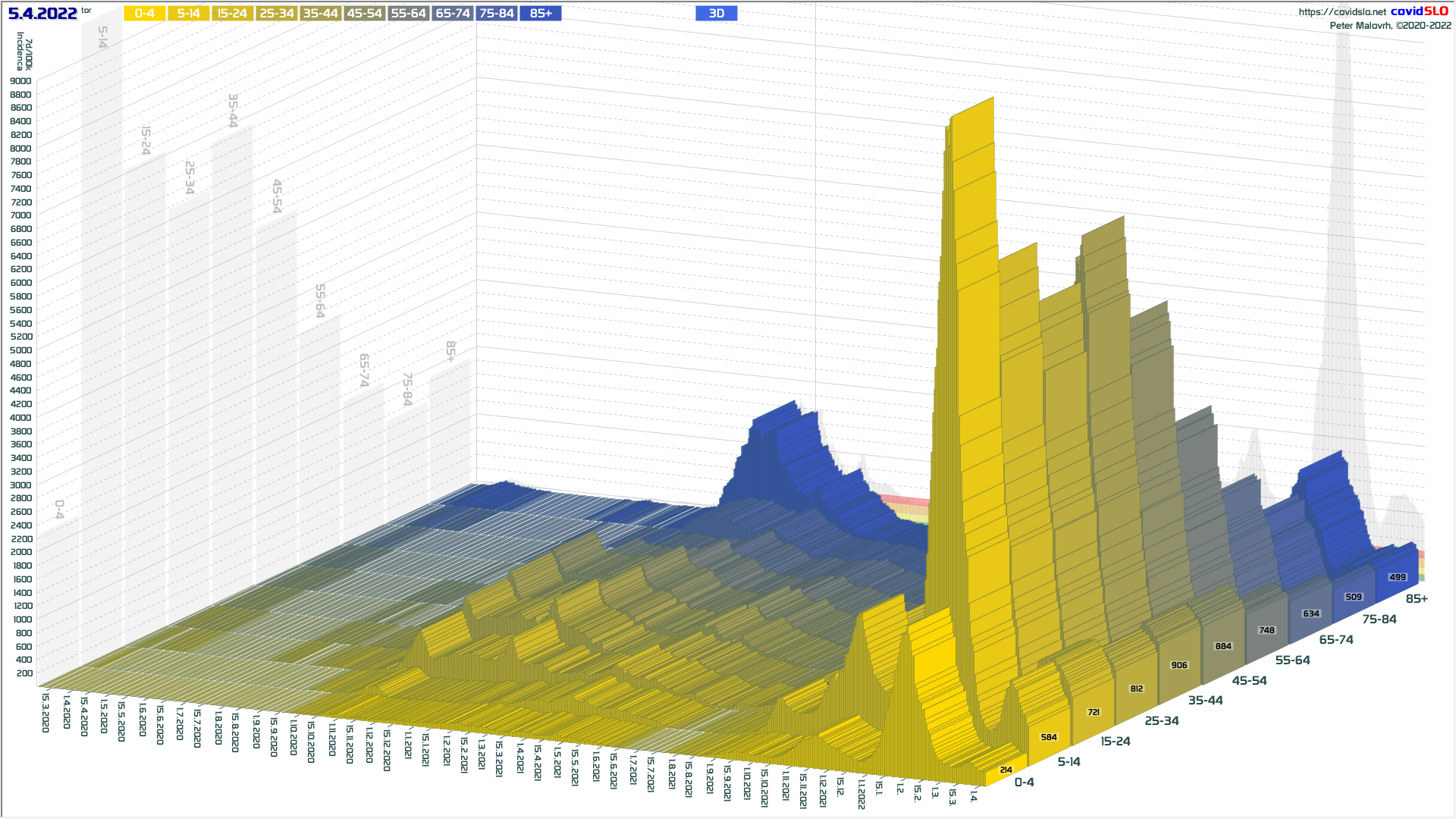Toggle the 45-54 age group legend
1456x819 pixels.
pos(364,14)
